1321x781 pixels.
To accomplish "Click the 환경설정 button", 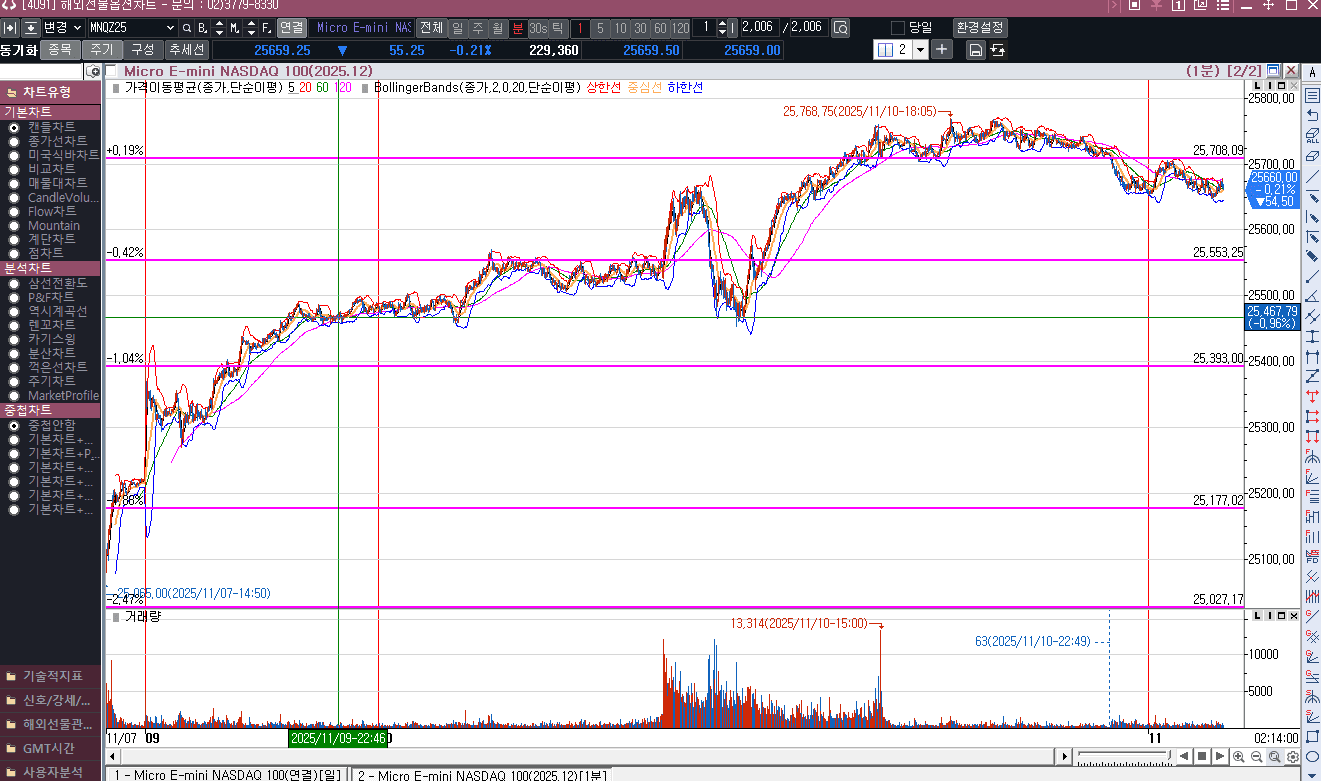I will (980, 27).
